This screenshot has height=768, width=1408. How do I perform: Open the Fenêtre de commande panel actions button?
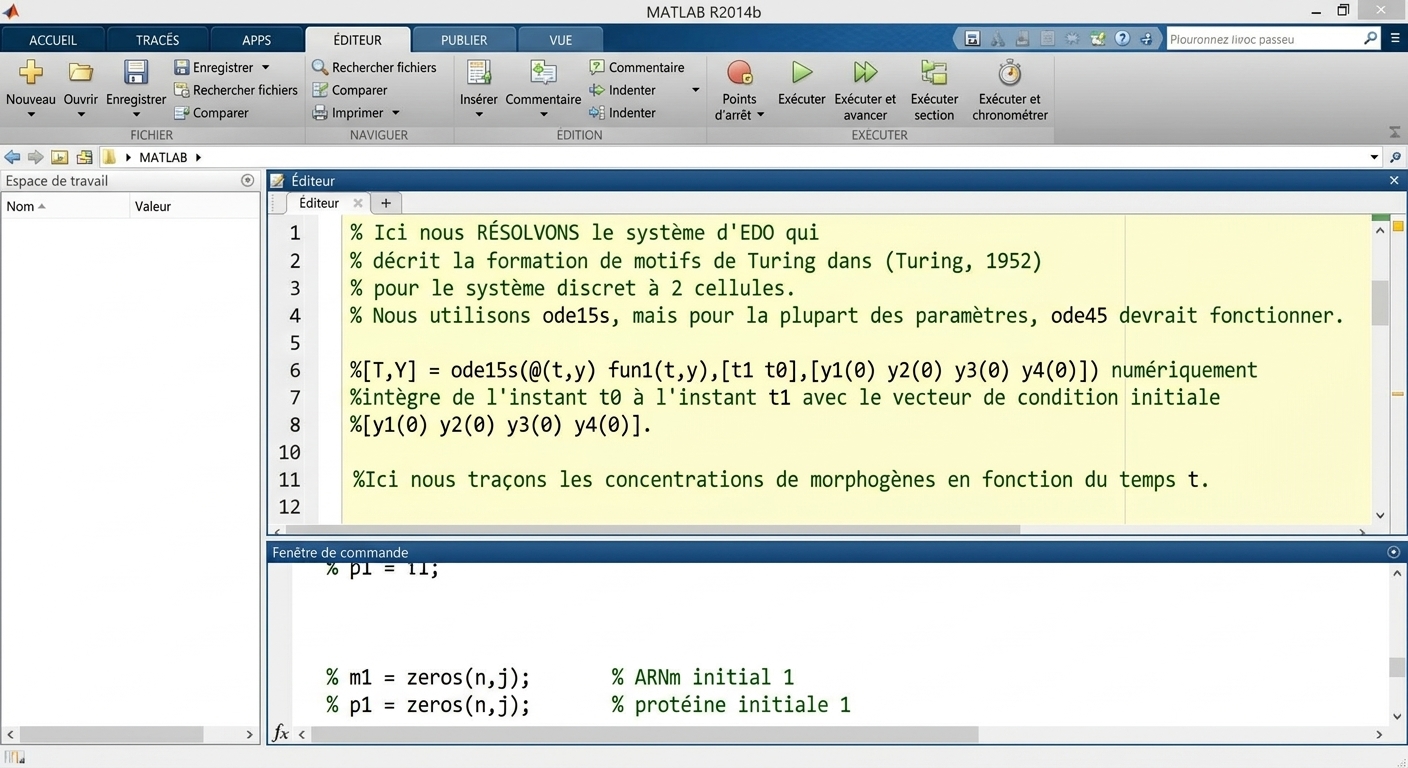click(1394, 552)
